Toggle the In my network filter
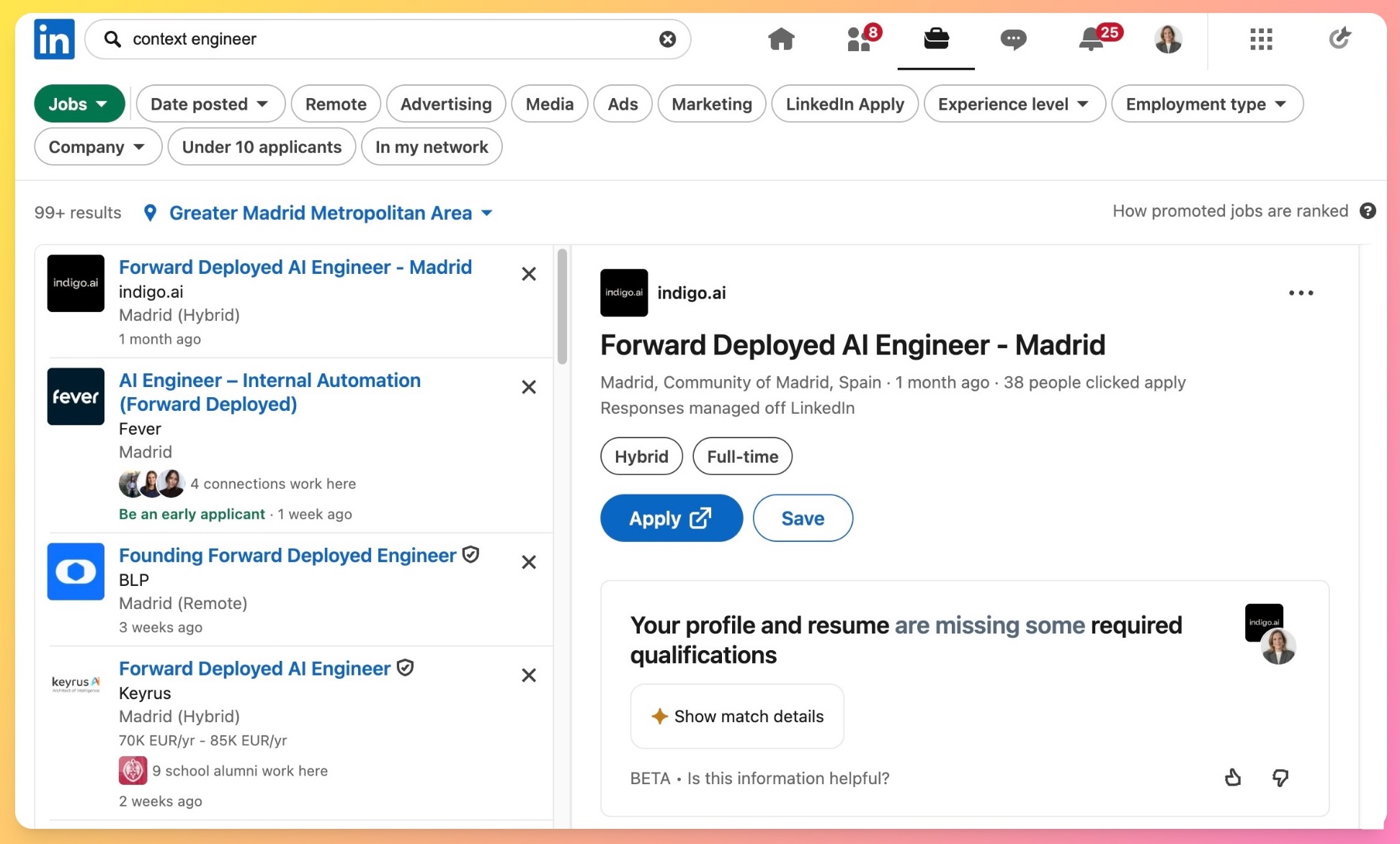Screen dimensions: 1400x844 coord(432,147)
